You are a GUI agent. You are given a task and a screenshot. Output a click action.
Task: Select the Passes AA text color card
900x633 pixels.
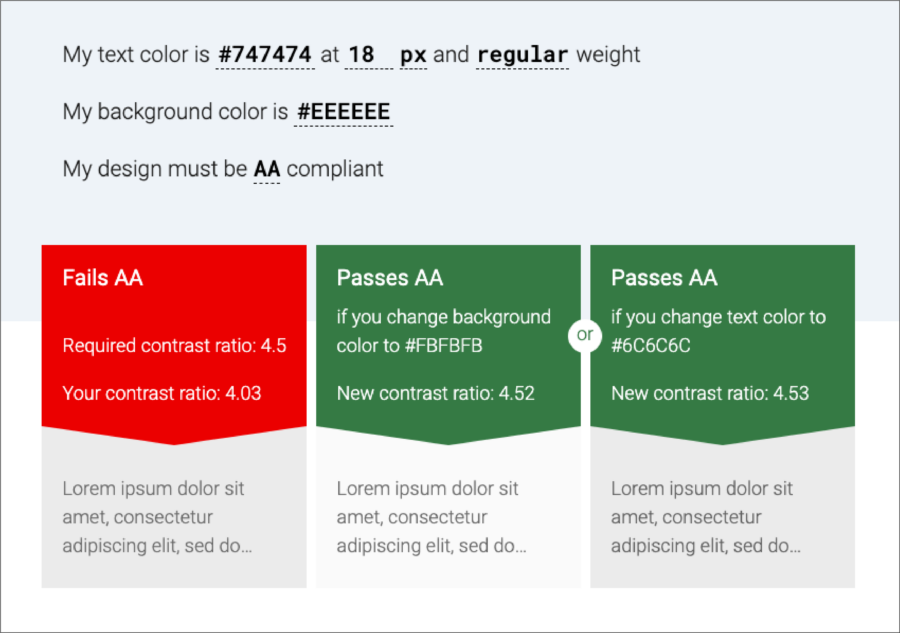[723, 344]
